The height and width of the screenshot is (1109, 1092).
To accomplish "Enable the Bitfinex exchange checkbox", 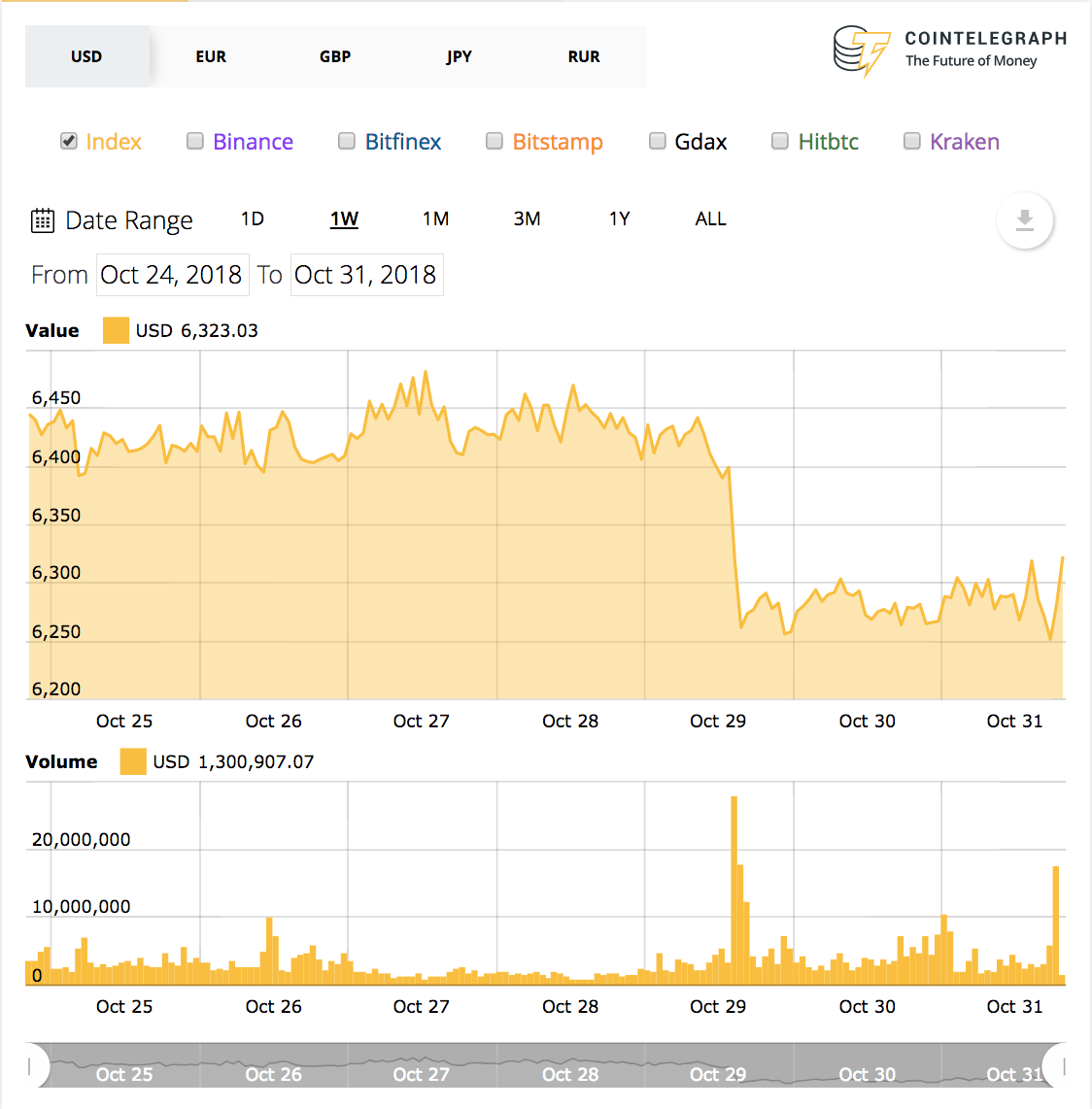I will click(346, 141).
